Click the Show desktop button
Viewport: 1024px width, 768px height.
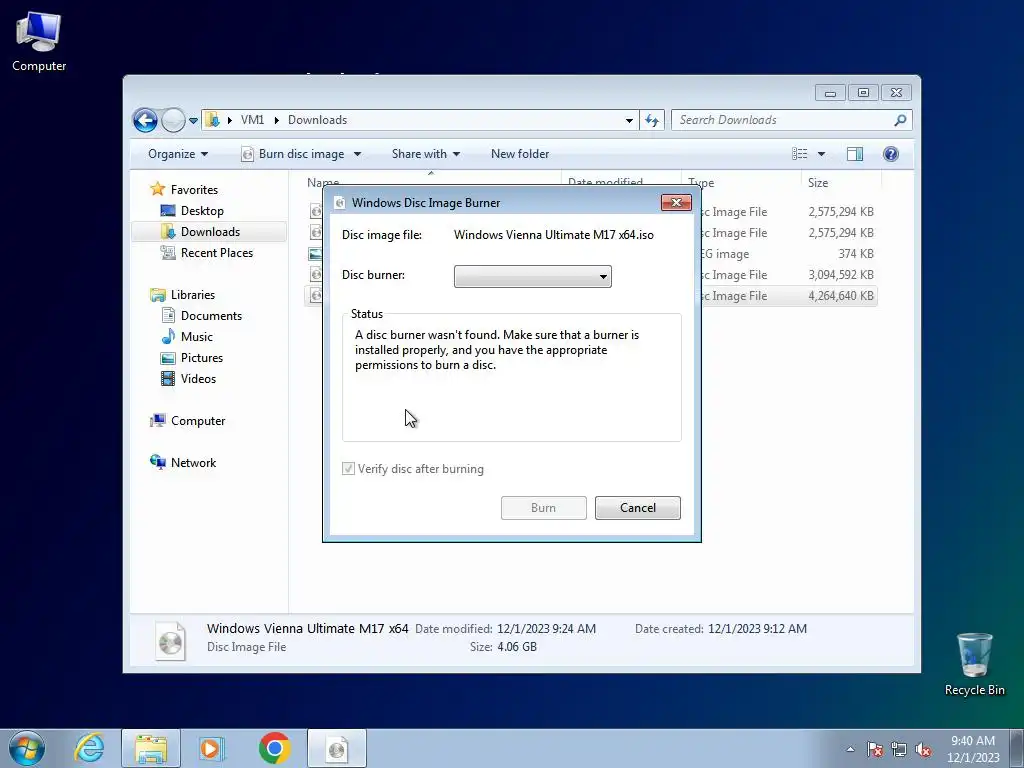(x=1017, y=748)
